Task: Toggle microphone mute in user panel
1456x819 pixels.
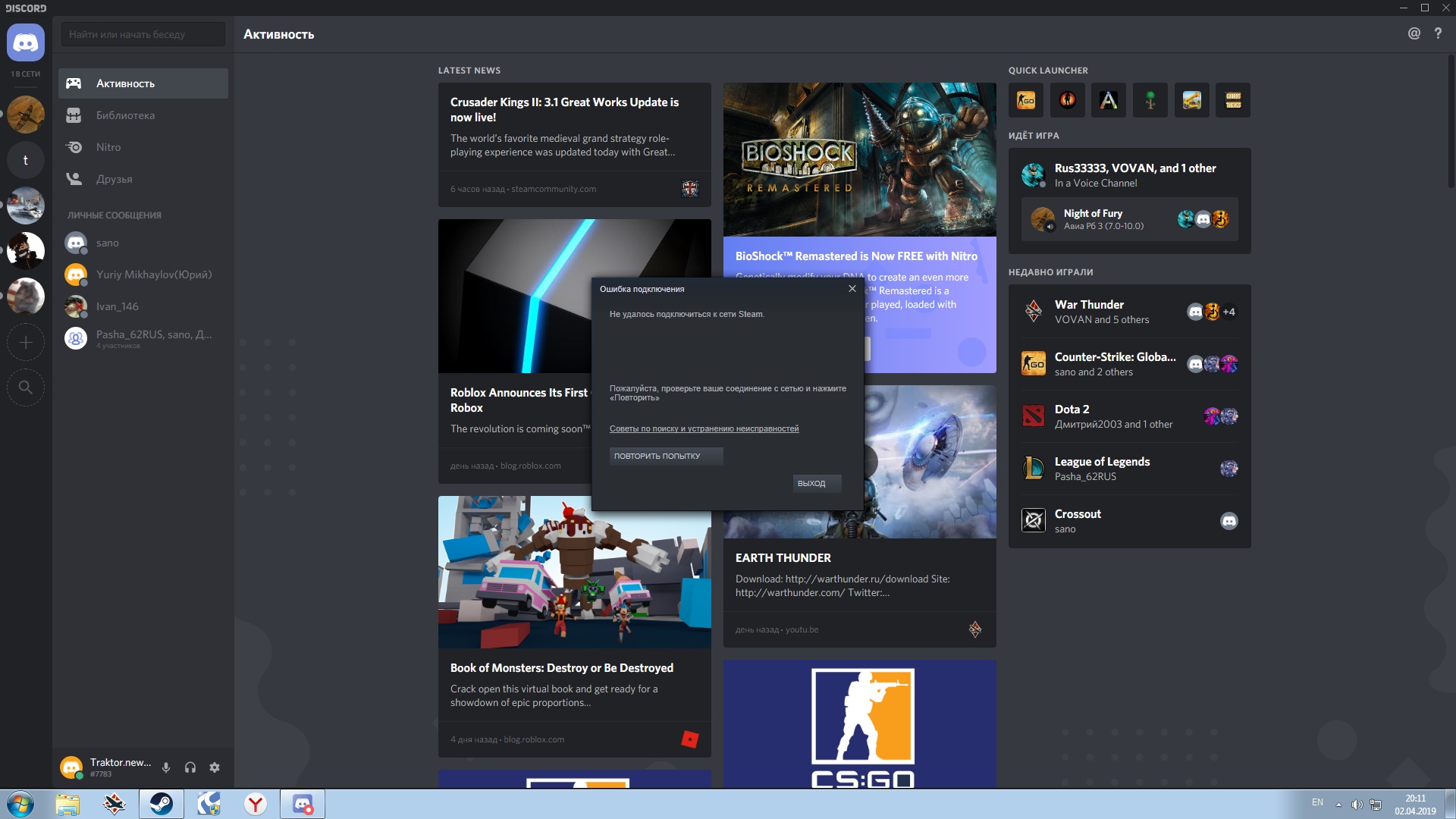Action: [x=166, y=767]
